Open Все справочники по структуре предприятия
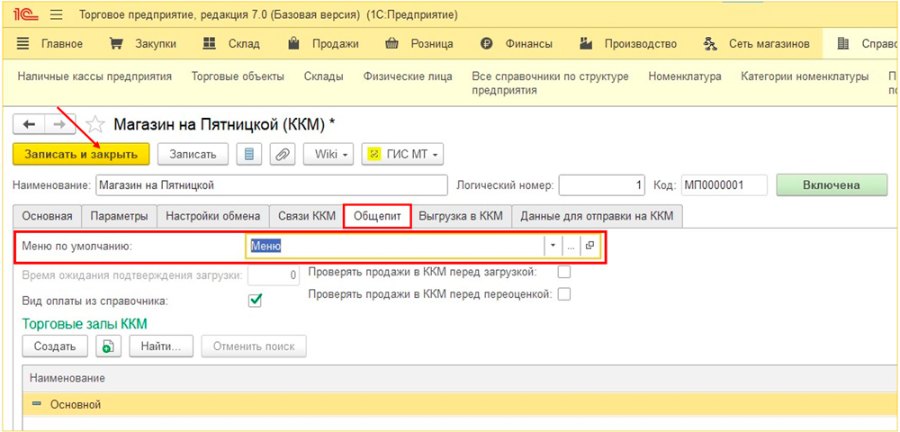900x432 pixels. [x=550, y=83]
